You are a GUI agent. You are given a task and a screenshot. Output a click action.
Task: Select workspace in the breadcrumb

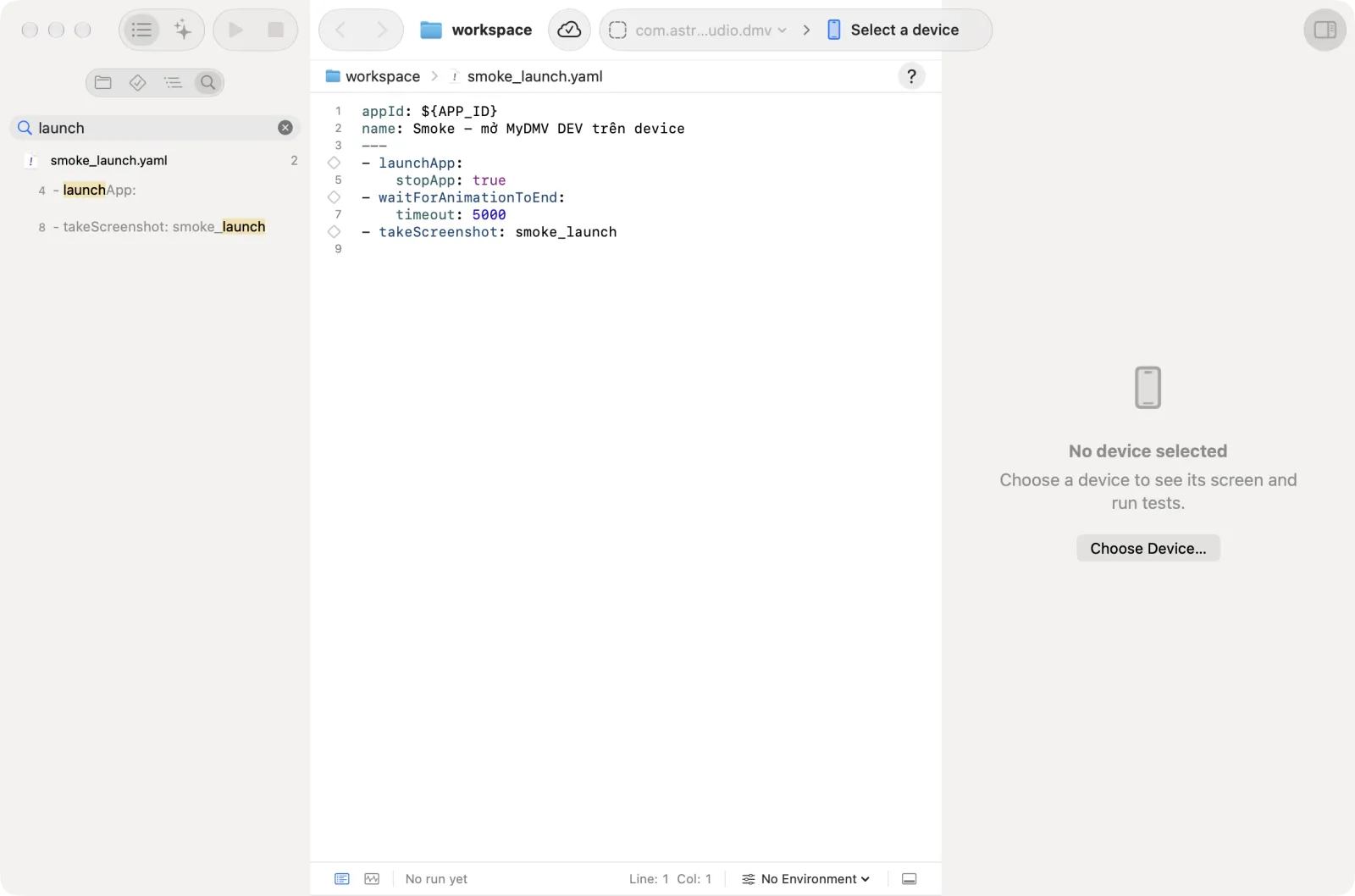(373, 76)
